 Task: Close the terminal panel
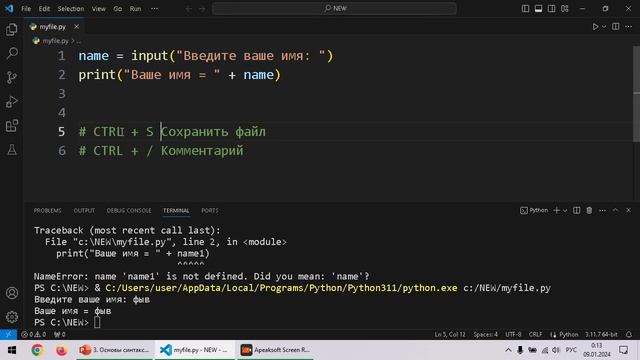629,210
